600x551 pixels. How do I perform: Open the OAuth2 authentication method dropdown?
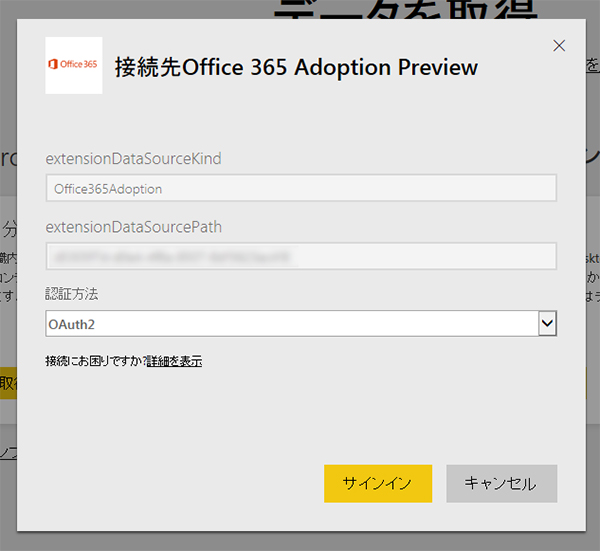(x=301, y=324)
